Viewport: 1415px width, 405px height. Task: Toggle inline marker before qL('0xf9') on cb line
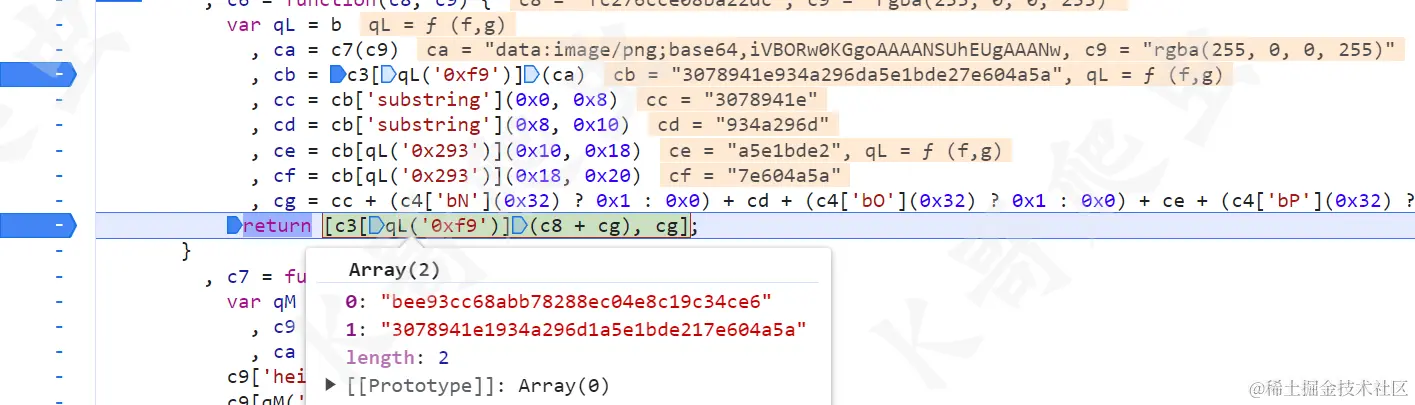click(x=389, y=74)
